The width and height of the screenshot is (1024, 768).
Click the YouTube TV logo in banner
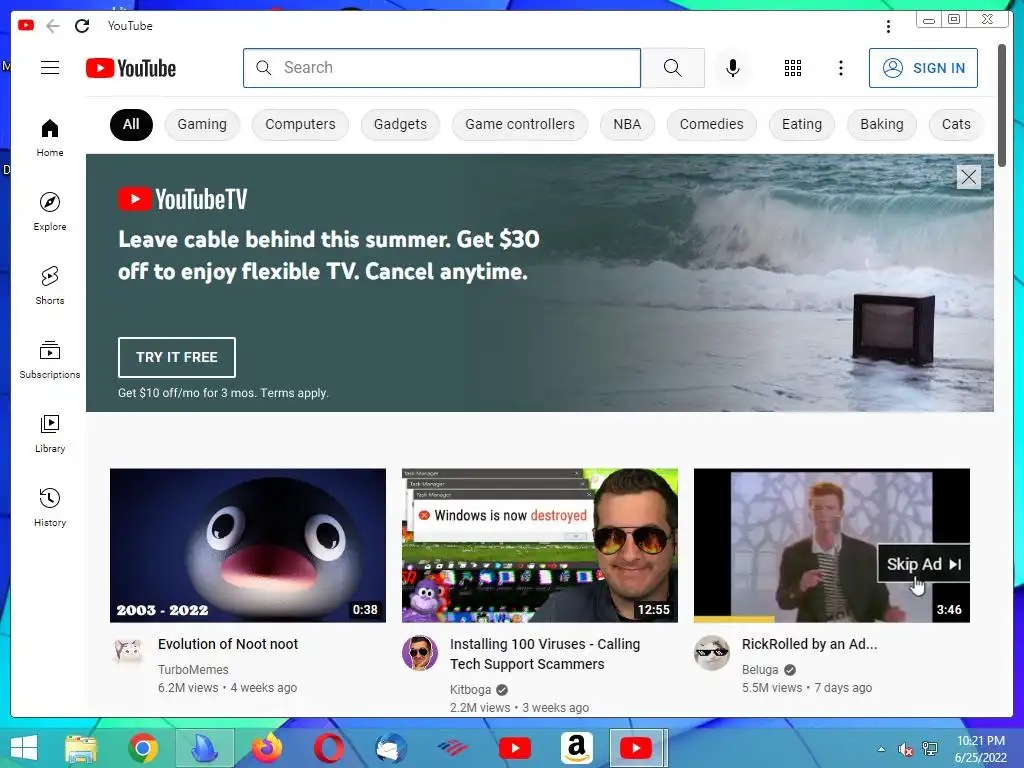click(183, 199)
